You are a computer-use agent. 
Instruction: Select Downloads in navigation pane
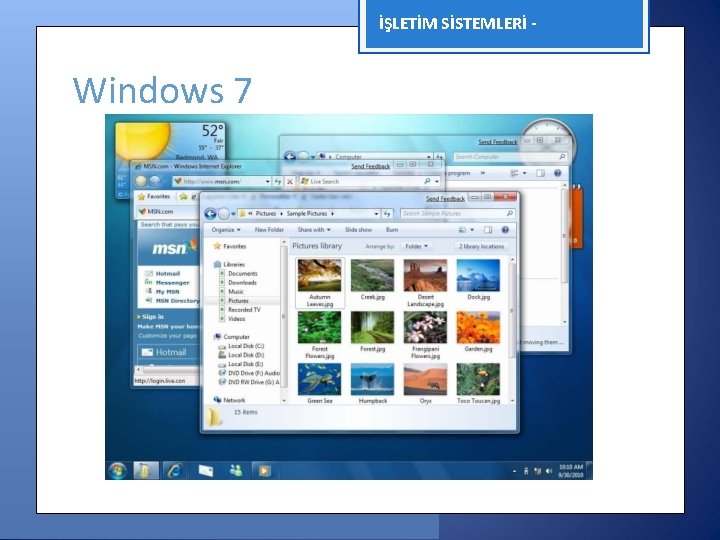pos(242,283)
